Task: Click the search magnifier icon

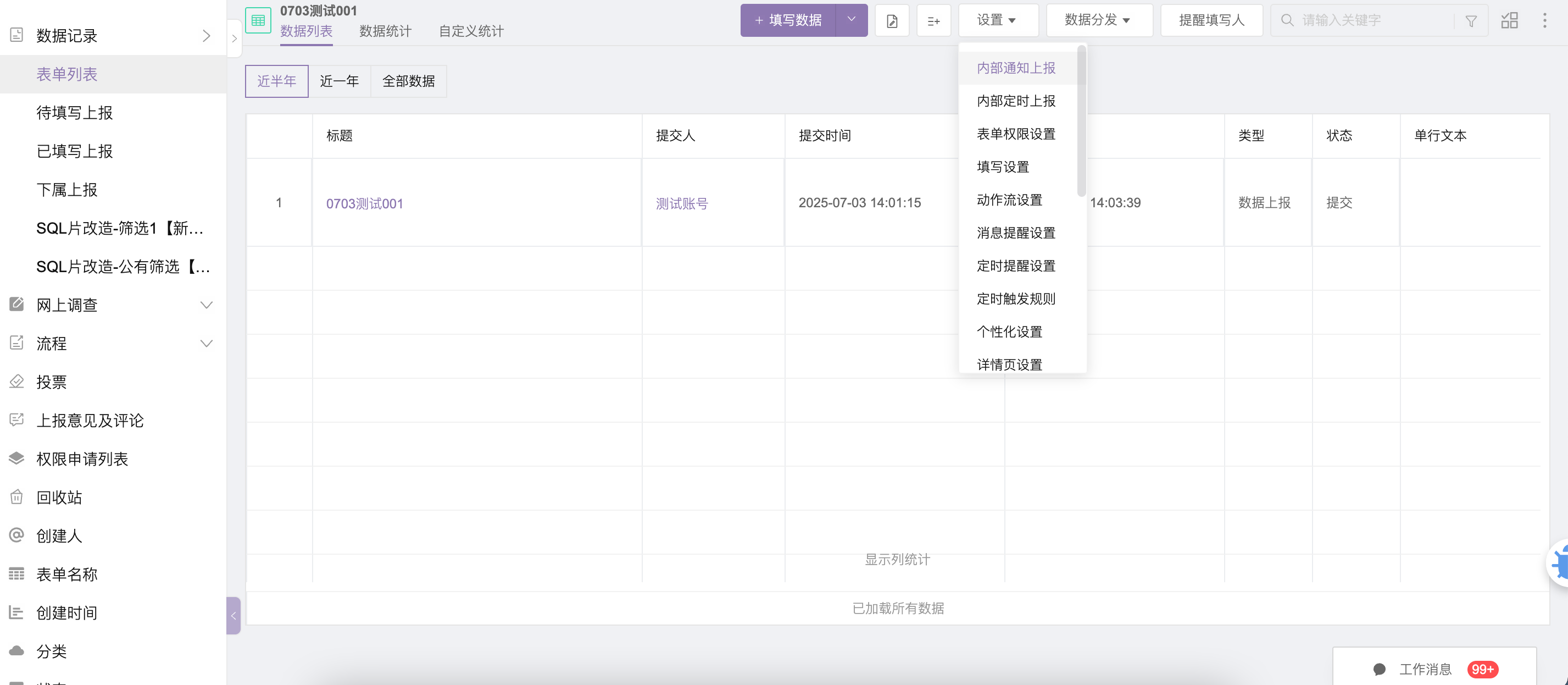Action: (1287, 20)
